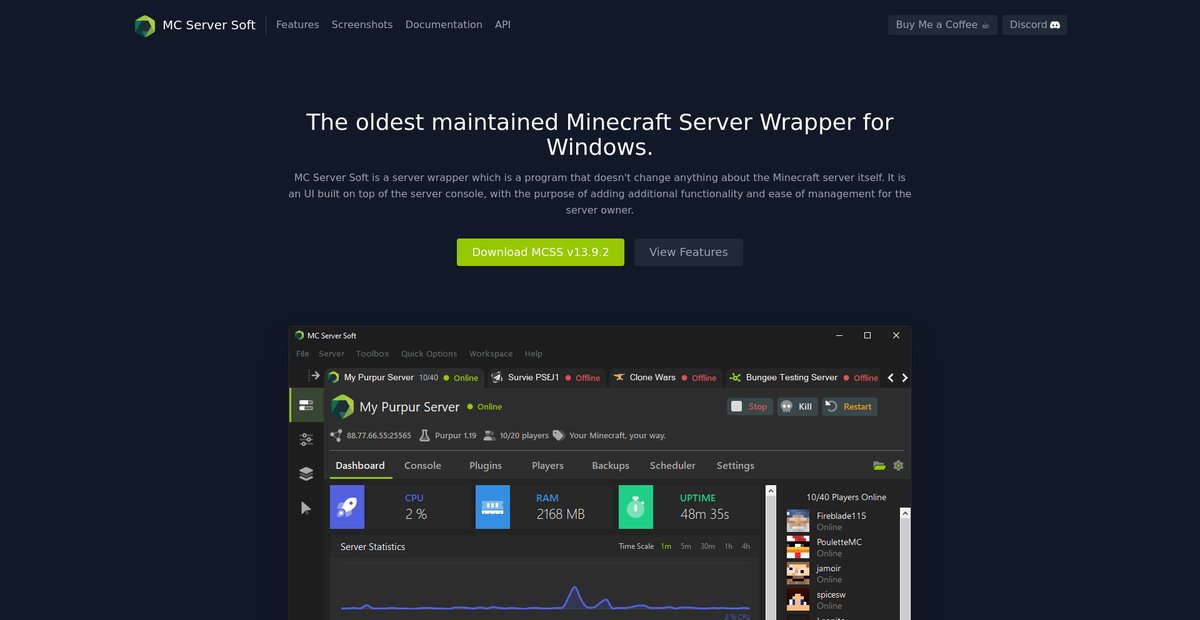Open the Workspace menu
1200x620 pixels.
(x=491, y=354)
